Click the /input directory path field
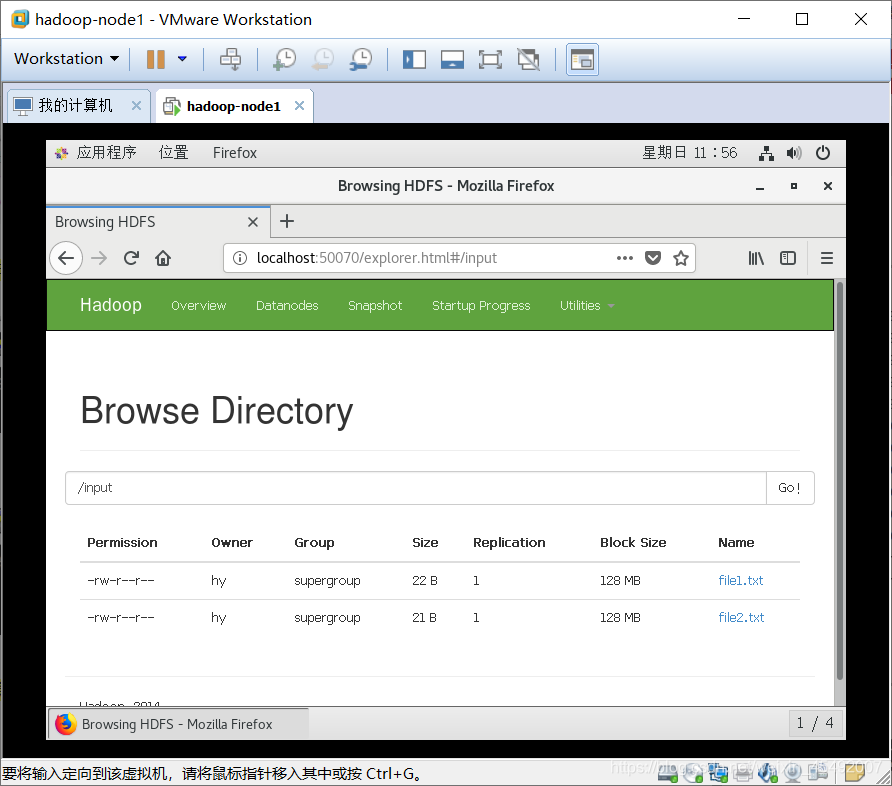The image size is (892, 786). pyautogui.click(x=416, y=488)
